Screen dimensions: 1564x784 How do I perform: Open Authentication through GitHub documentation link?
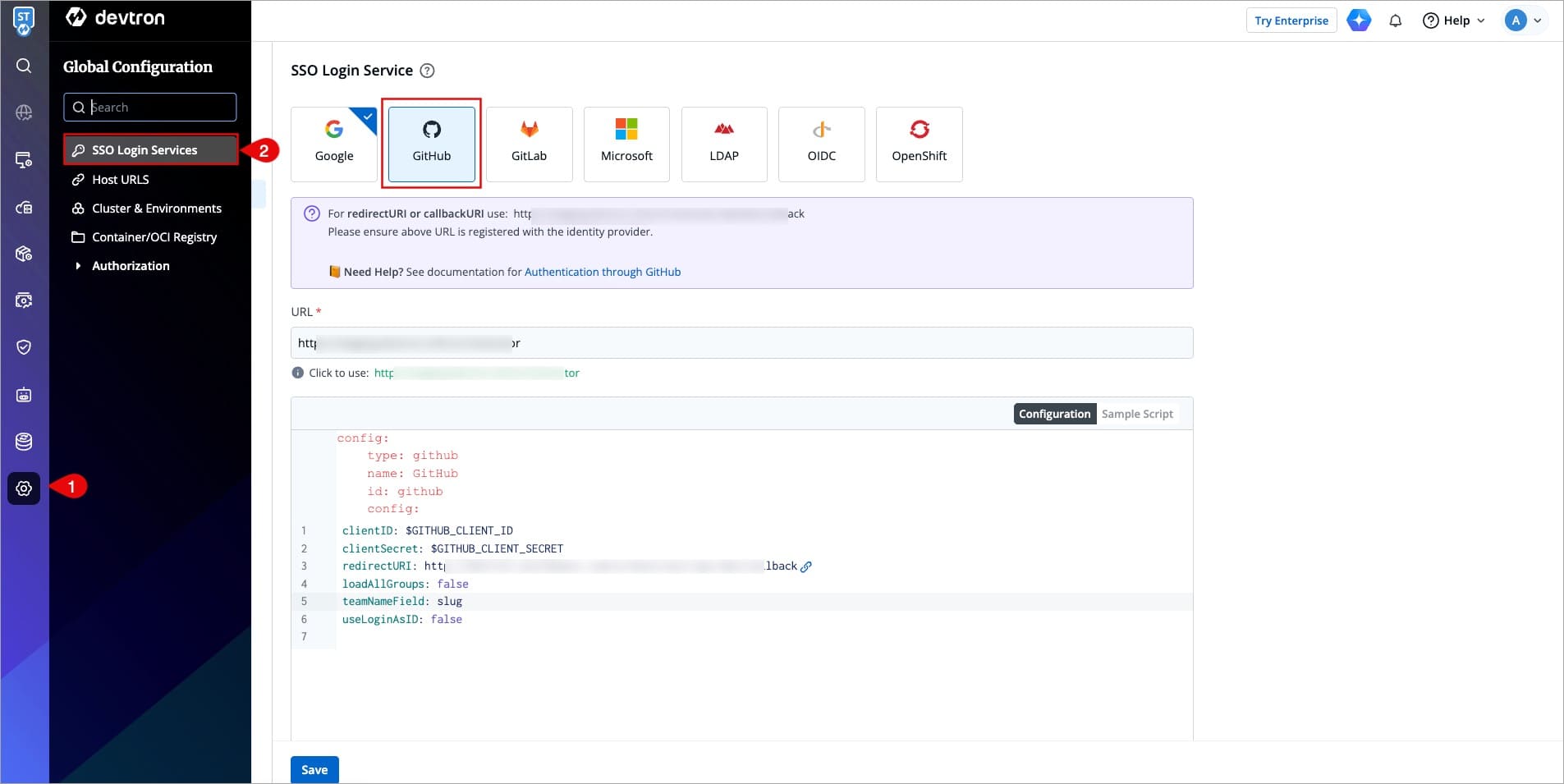602,272
